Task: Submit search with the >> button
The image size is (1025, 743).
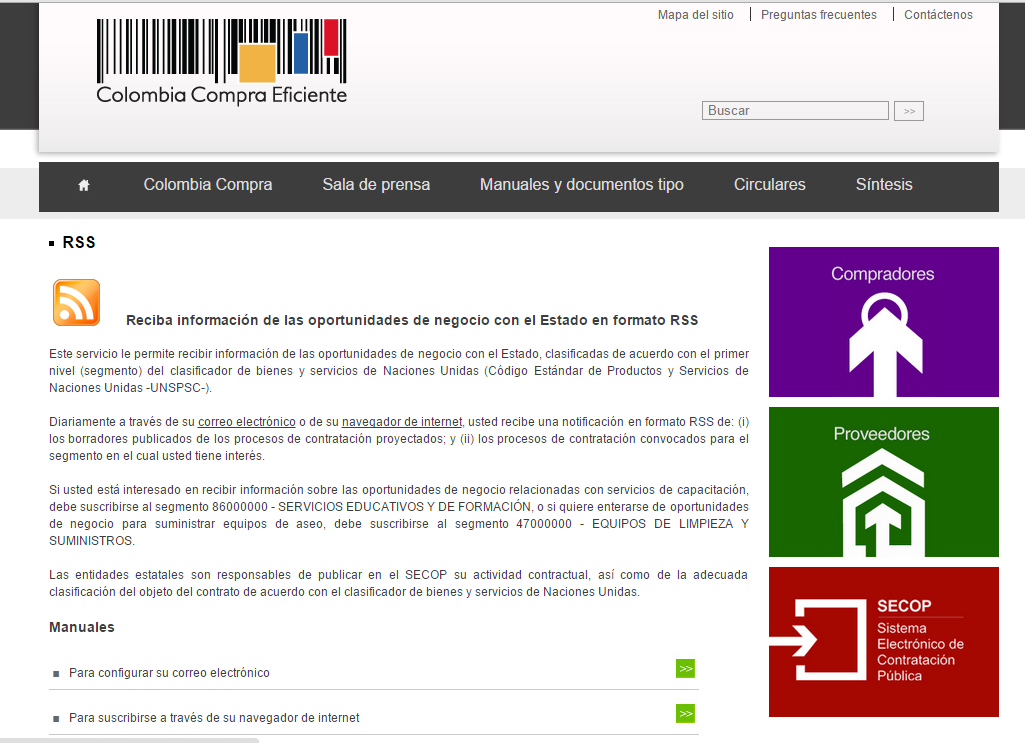Action: (909, 111)
